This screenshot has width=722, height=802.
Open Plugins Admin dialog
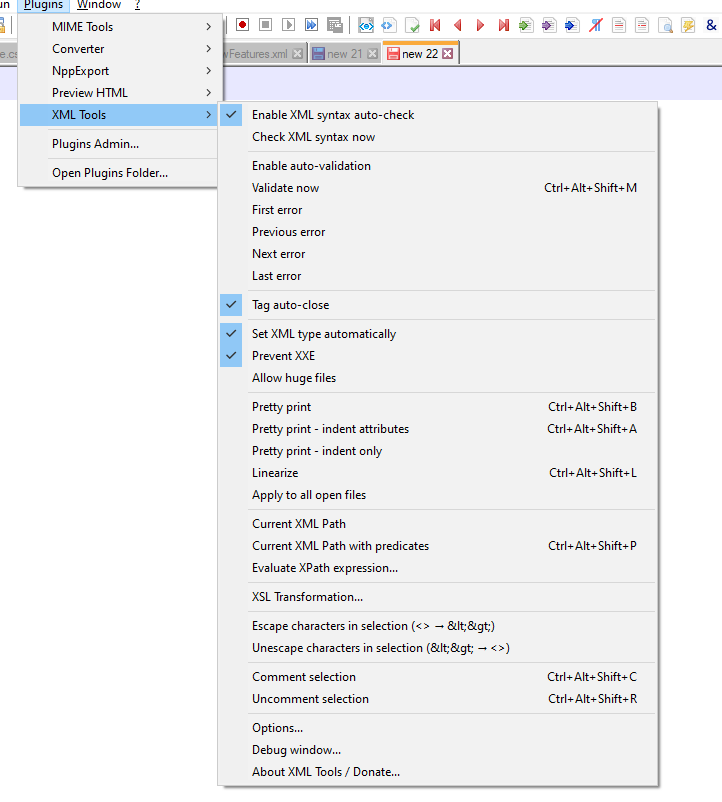click(x=118, y=144)
